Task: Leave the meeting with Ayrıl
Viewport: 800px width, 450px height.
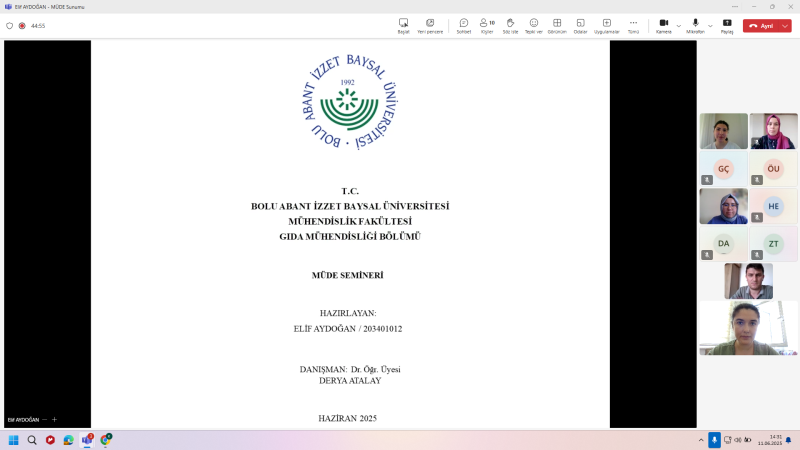Action: point(761,26)
